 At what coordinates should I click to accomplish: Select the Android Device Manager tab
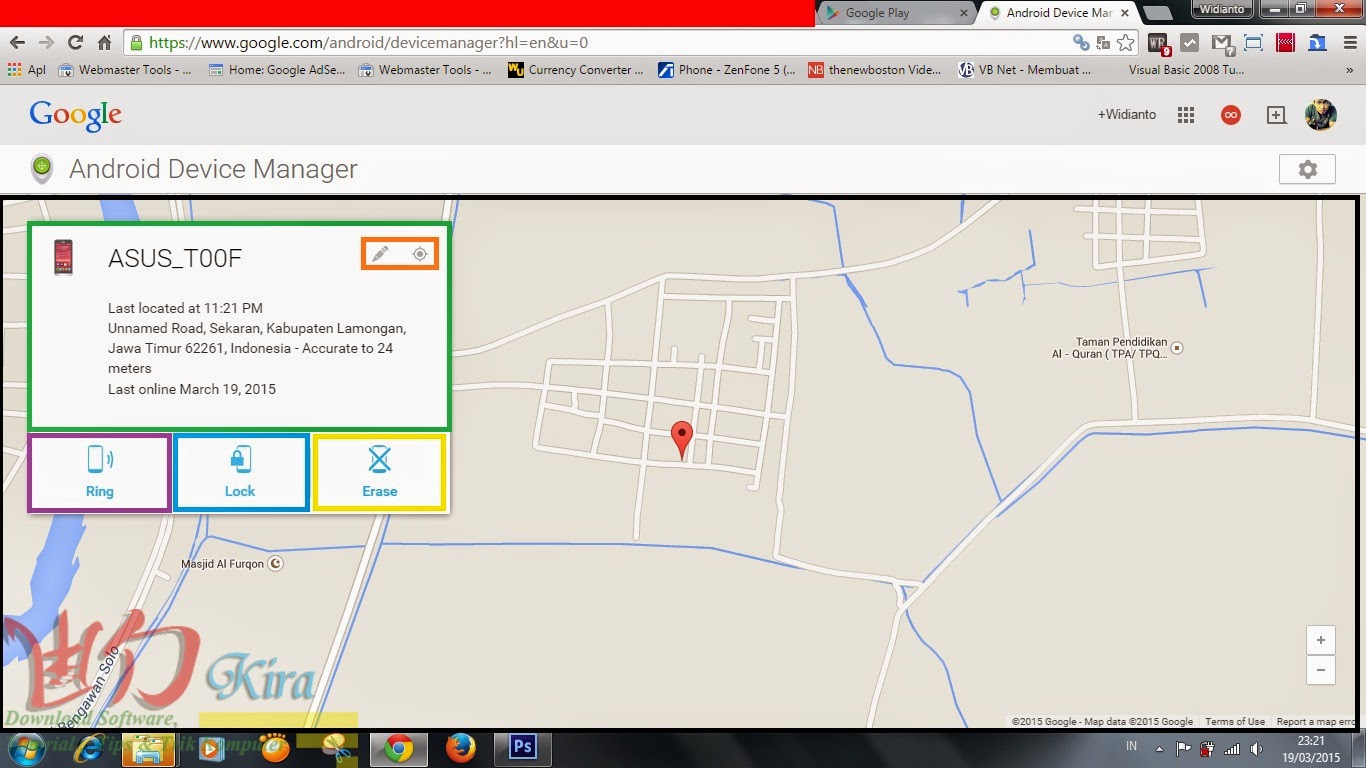click(x=1058, y=13)
